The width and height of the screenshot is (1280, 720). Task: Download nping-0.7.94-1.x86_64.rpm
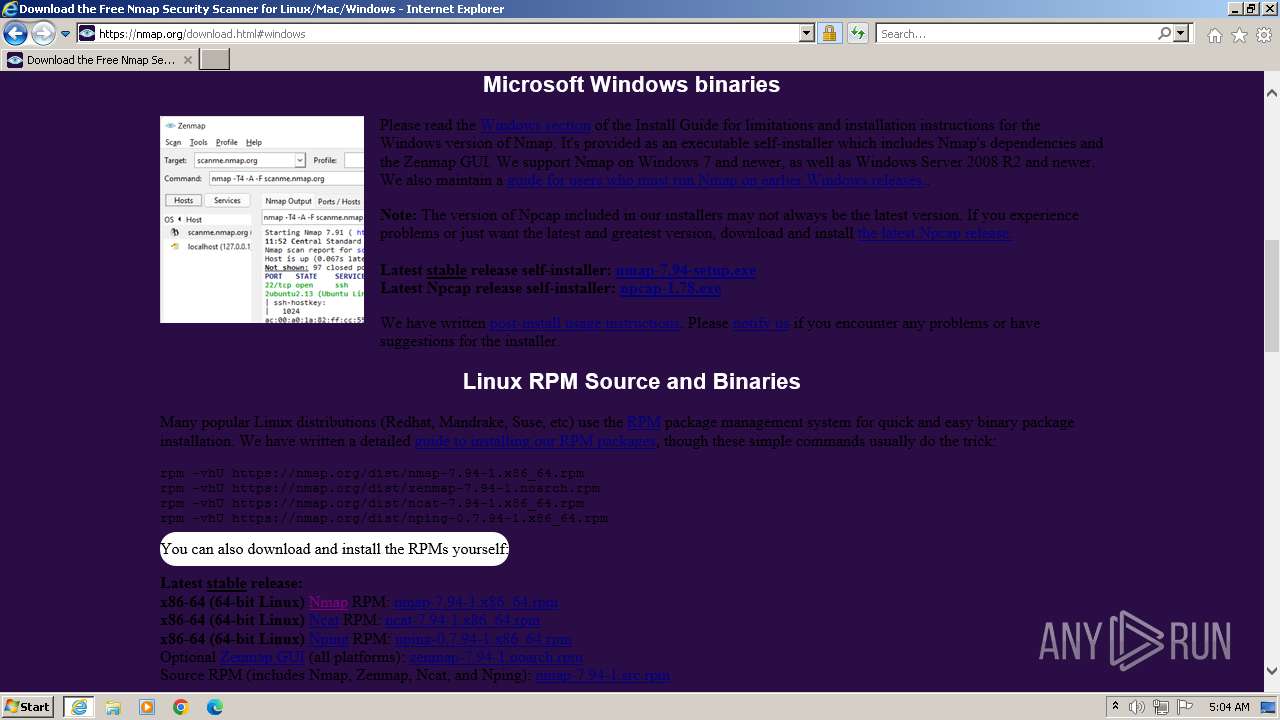[483, 638]
